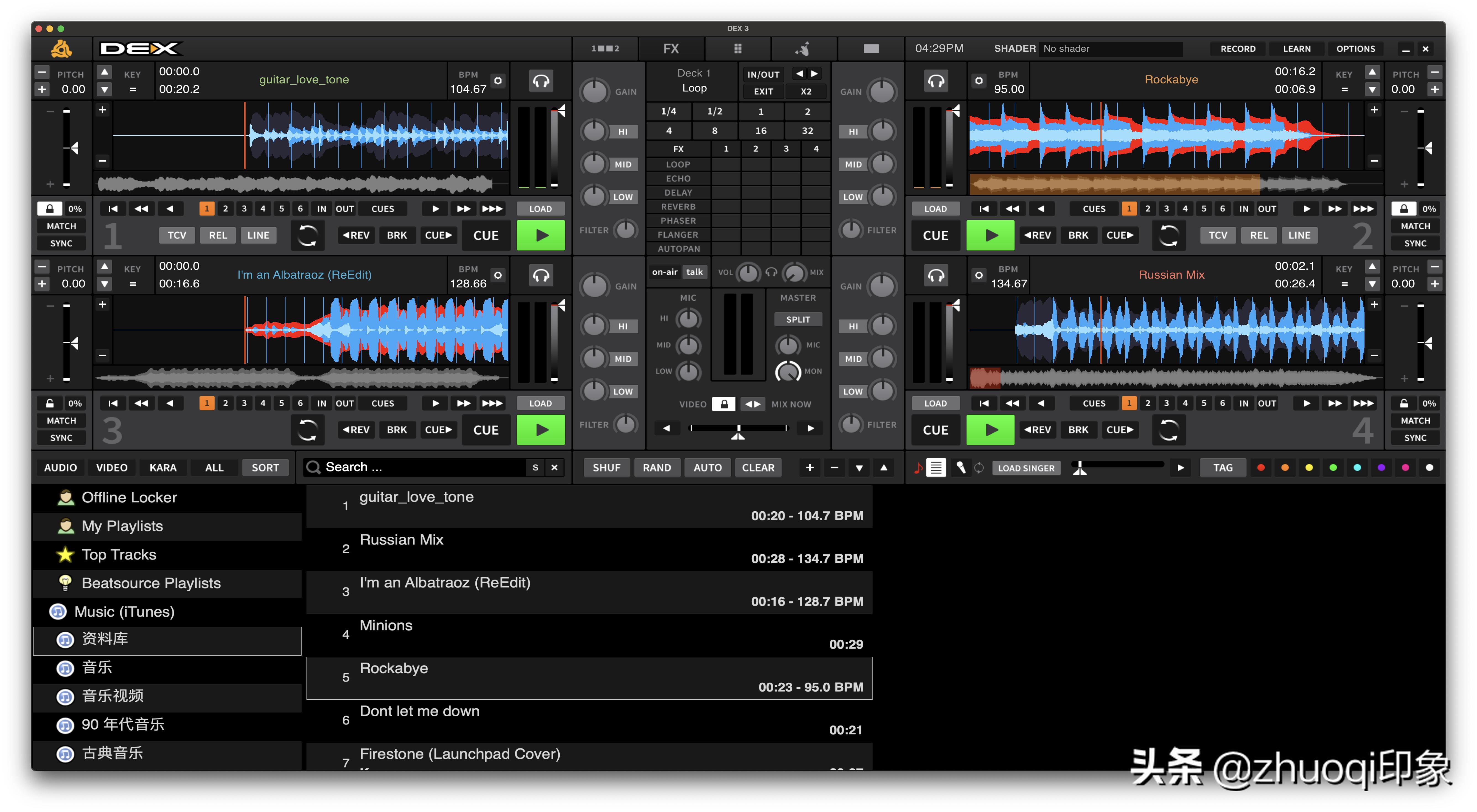
Task: Click the turntable scratch icon in top bar
Action: 803,49
